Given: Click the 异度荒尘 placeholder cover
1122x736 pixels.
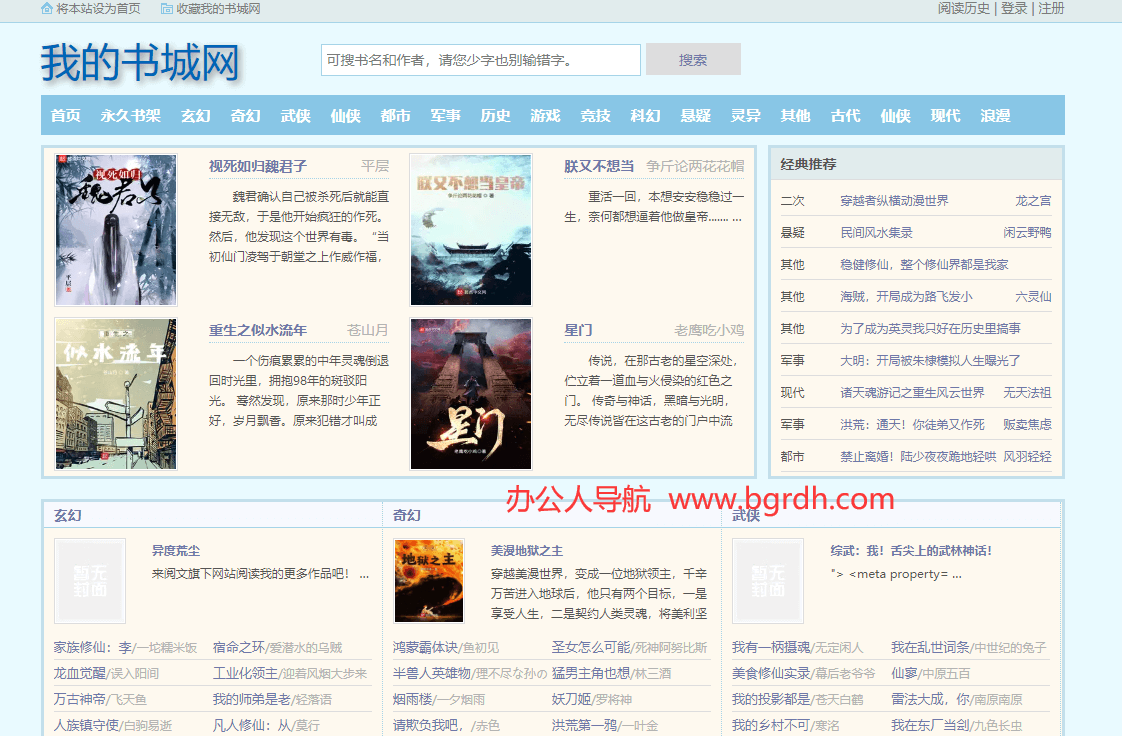Looking at the screenshot, I should point(90,581).
